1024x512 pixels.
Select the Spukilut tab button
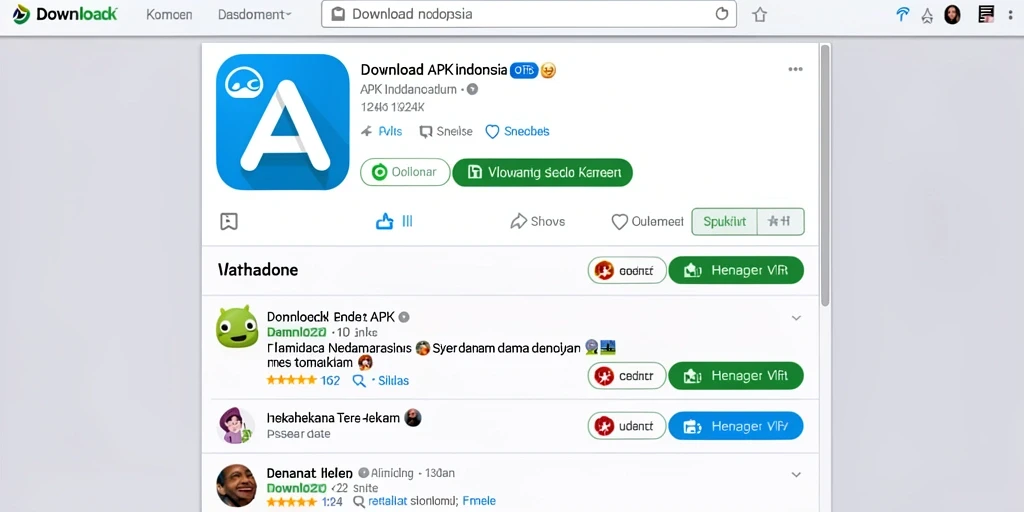(724, 221)
